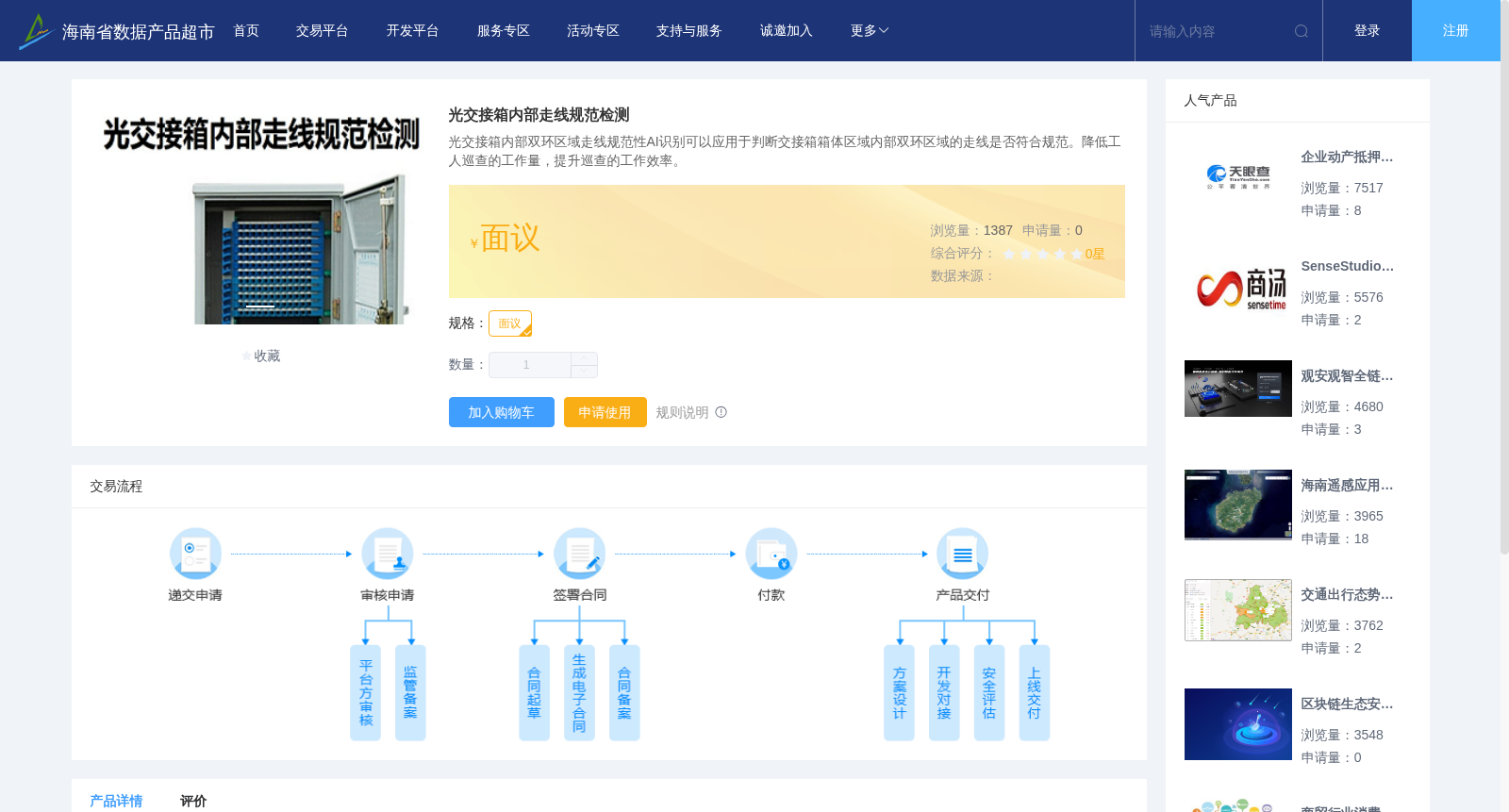Screen dimensions: 1509x812
Task: Click the 面议 price text
Action: (x=510, y=239)
